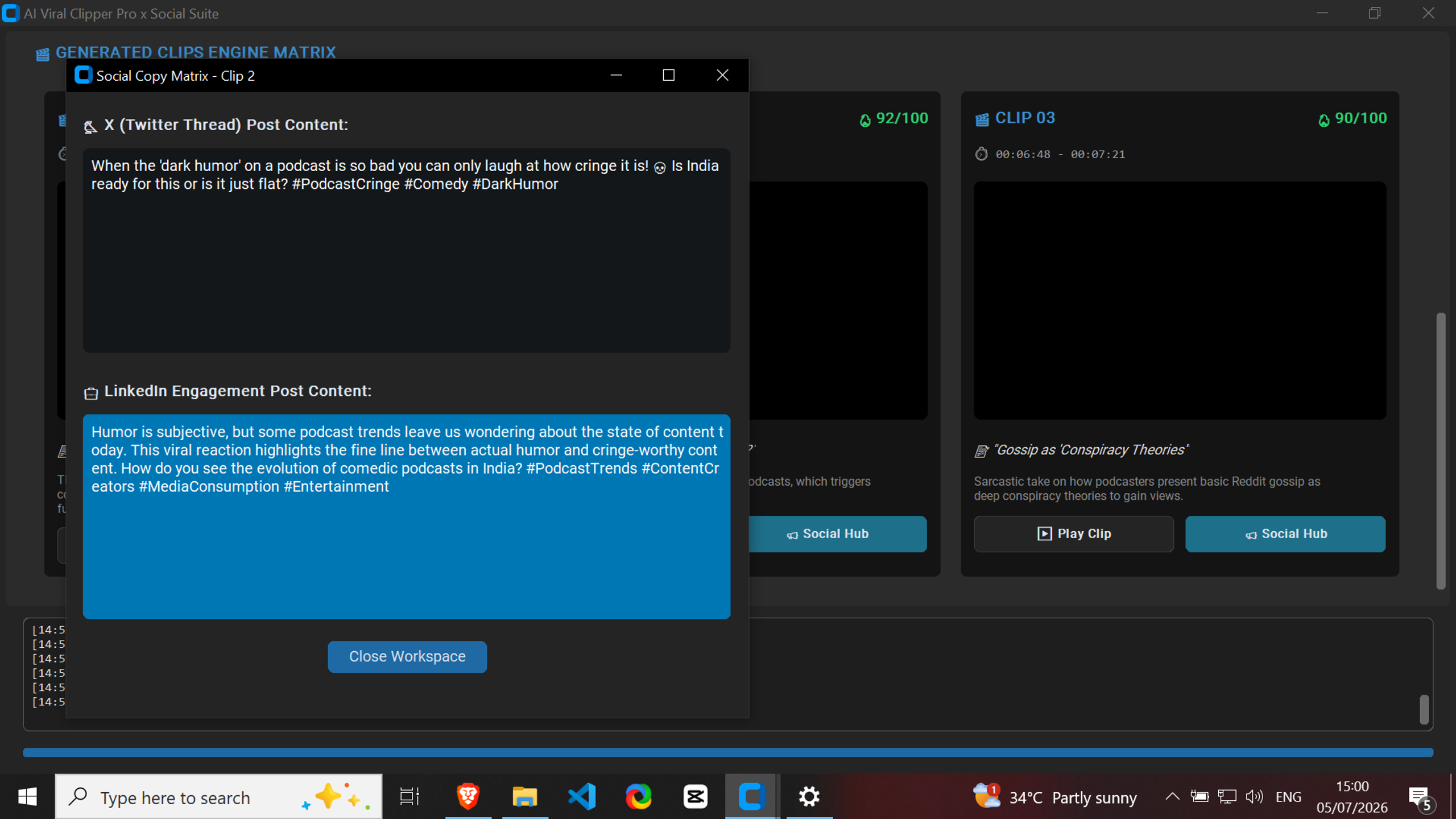Viewport: 1456px width, 819px height.
Task: Launch Brave browser from the taskbar
Action: click(x=468, y=797)
